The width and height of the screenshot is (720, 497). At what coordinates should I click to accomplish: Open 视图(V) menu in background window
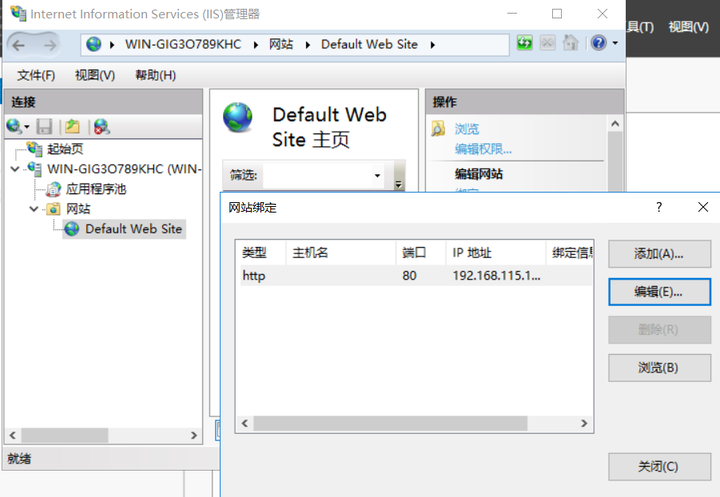tap(689, 27)
